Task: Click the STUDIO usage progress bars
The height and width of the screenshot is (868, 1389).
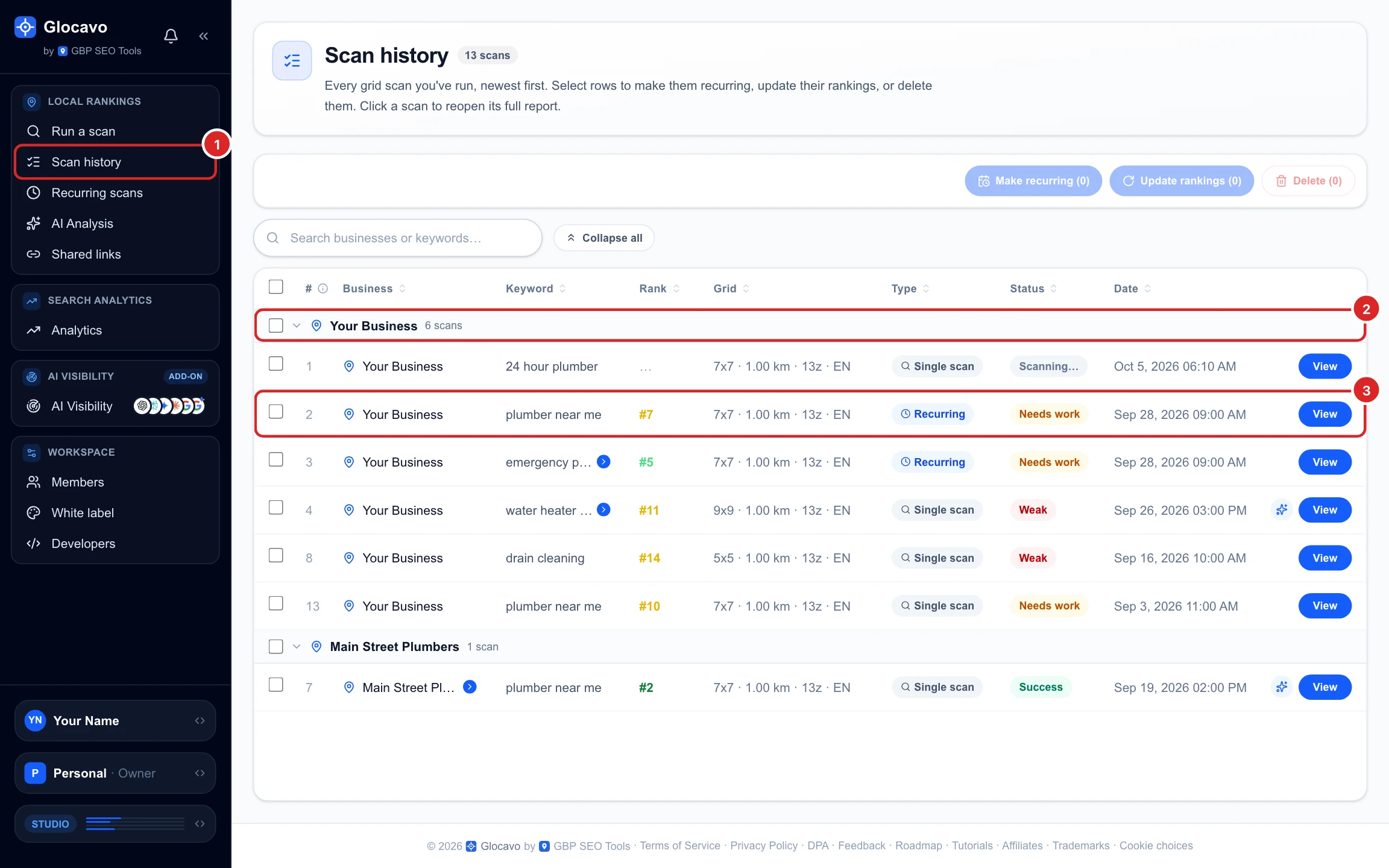Action: tap(135, 823)
